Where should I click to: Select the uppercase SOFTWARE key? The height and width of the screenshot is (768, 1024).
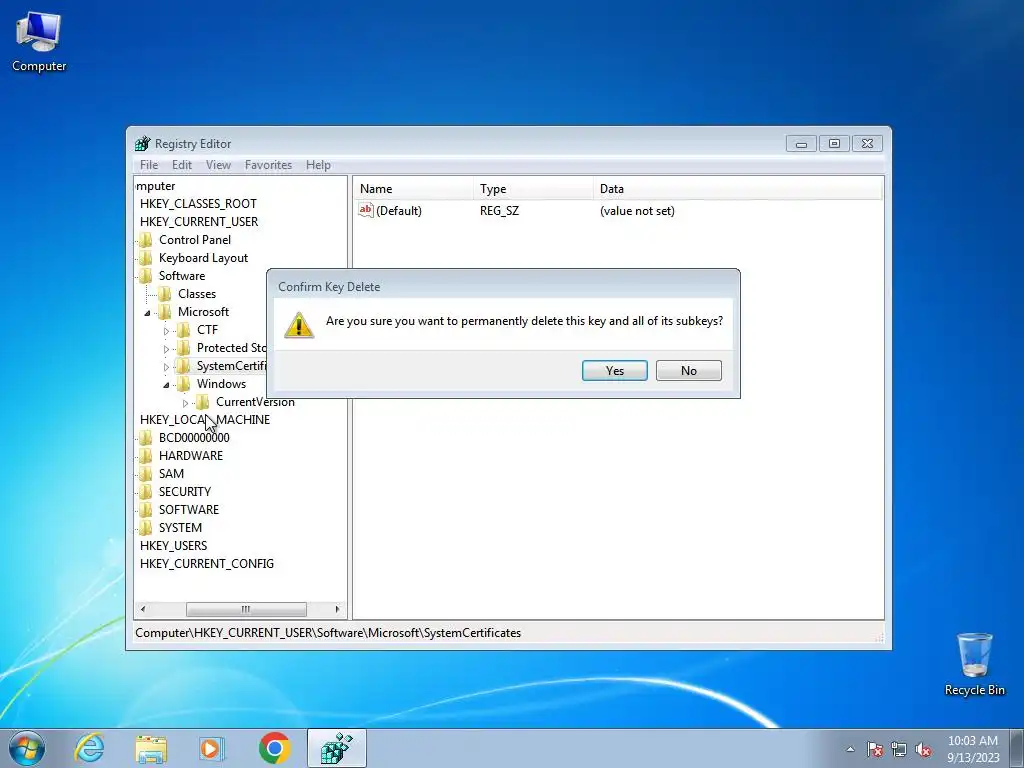[x=189, y=509]
